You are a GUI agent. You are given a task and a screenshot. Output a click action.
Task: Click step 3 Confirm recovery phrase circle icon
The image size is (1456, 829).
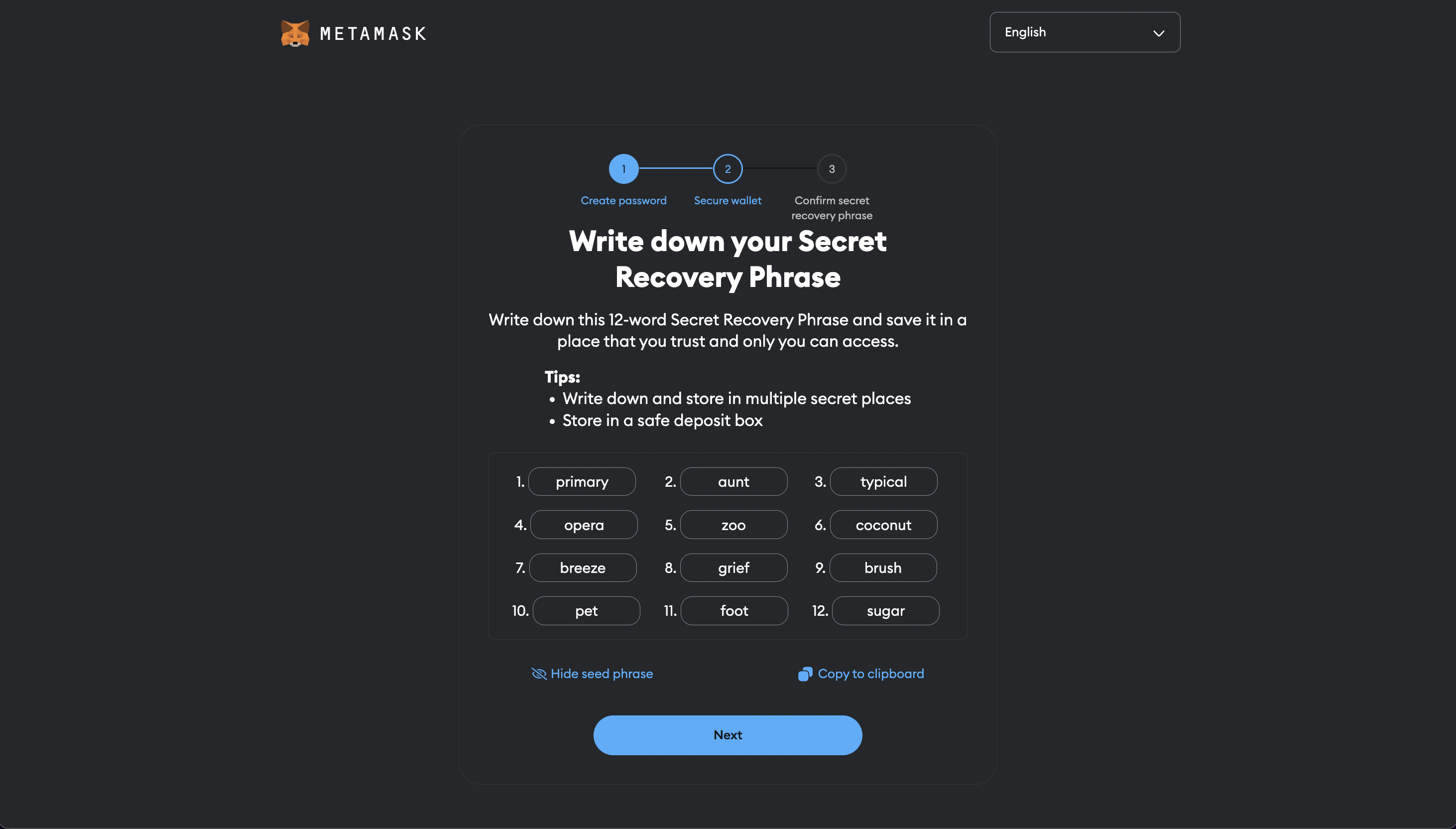point(832,168)
